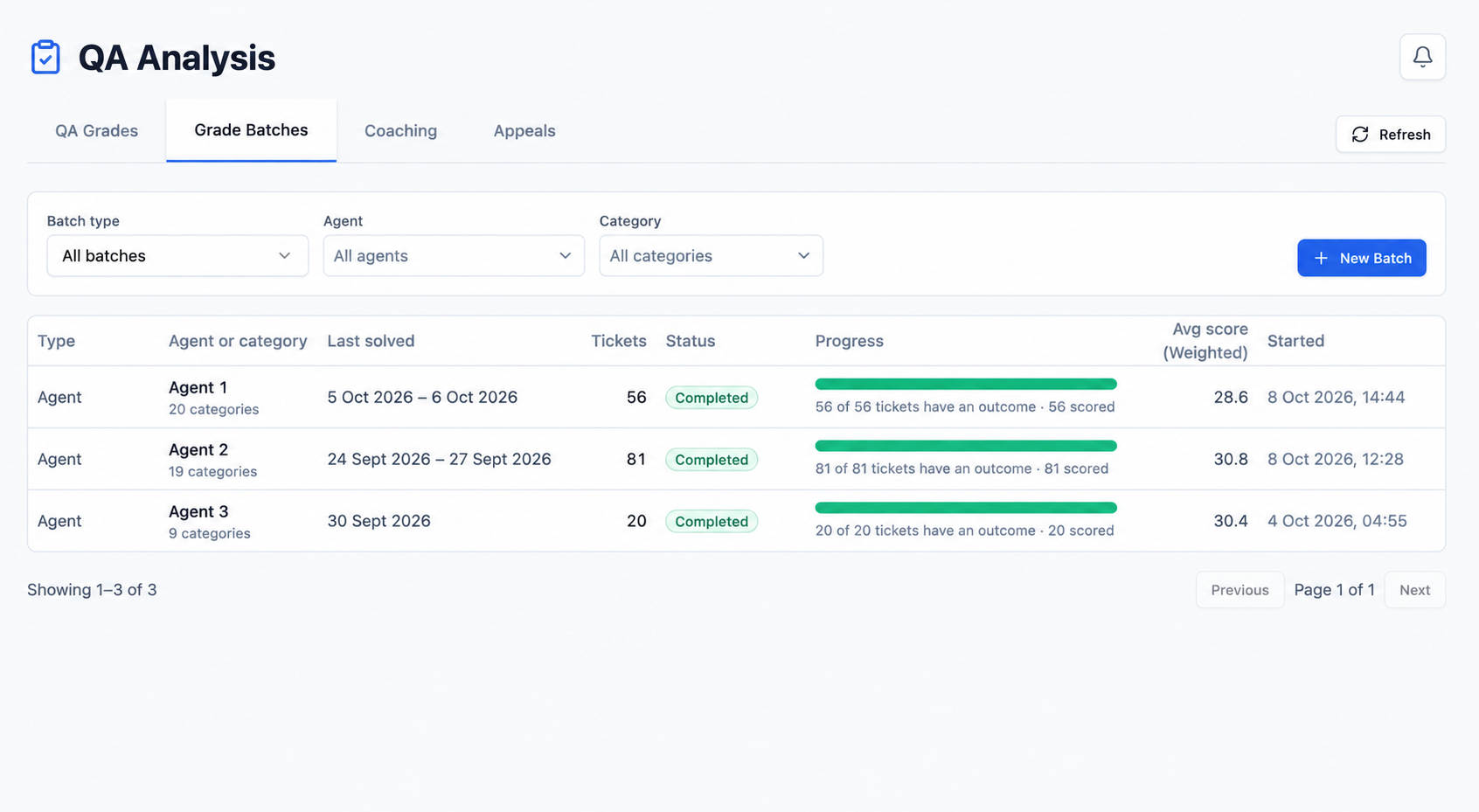Image resolution: width=1479 pixels, height=812 pixels.
Task: Click the Status column header
Action: click(x=691, y=341)
